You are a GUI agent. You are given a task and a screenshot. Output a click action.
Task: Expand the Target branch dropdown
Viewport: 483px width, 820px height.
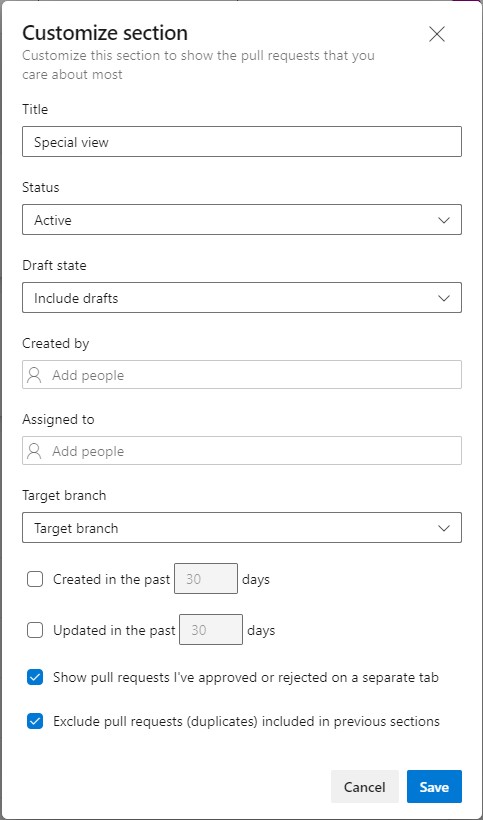pyautogui.click(x=242, y=528)
